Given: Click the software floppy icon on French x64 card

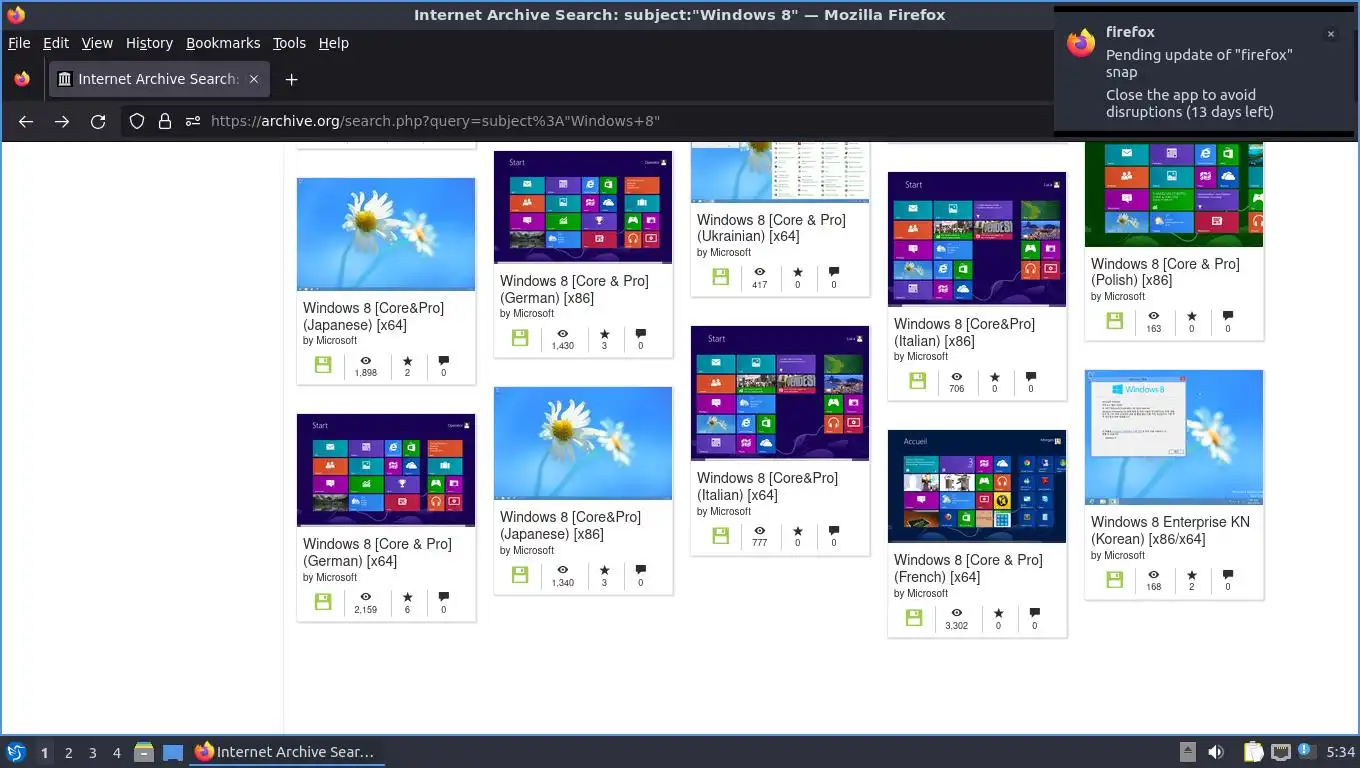Looking at the screenshot, I should tap(914, 618).
